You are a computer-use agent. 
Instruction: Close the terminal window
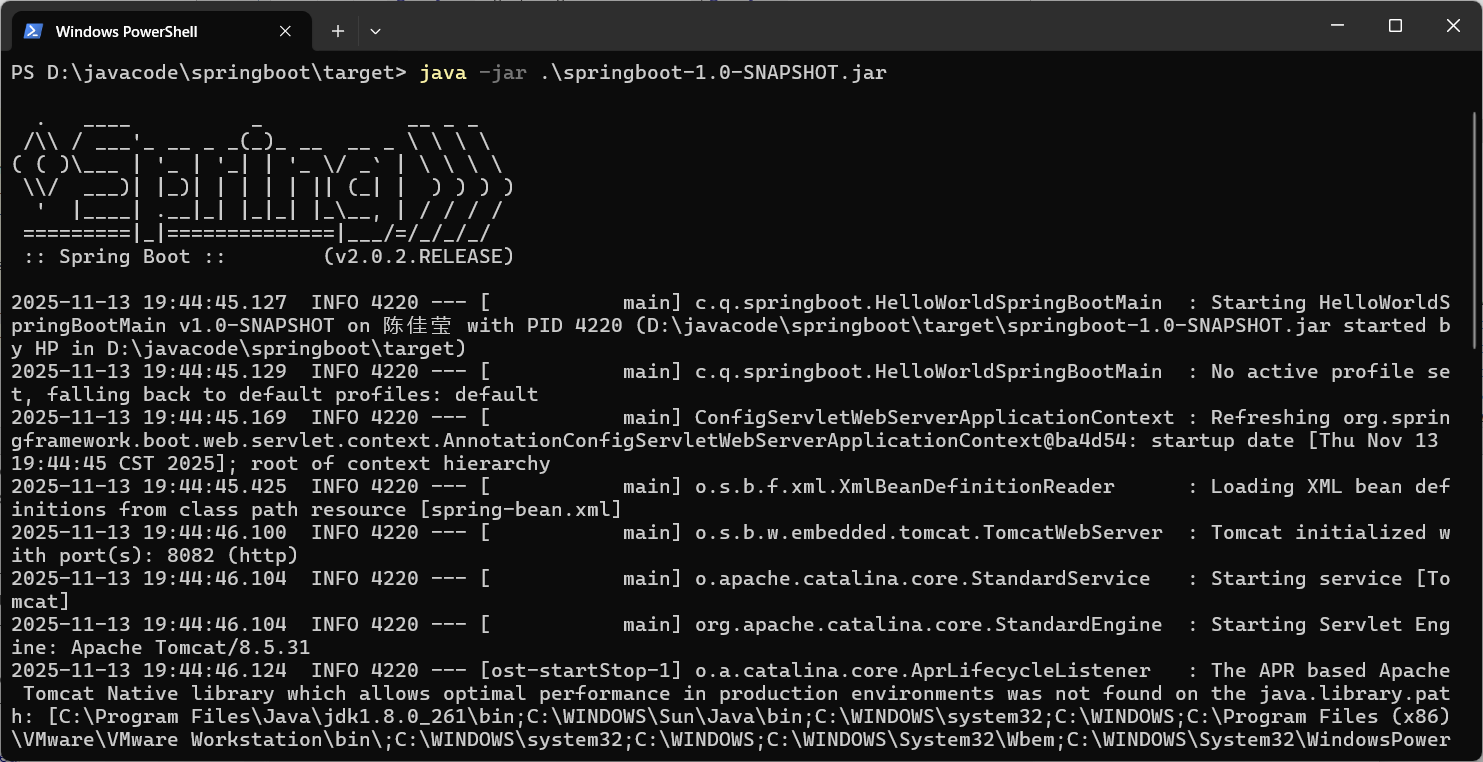tap(1454, 26)
